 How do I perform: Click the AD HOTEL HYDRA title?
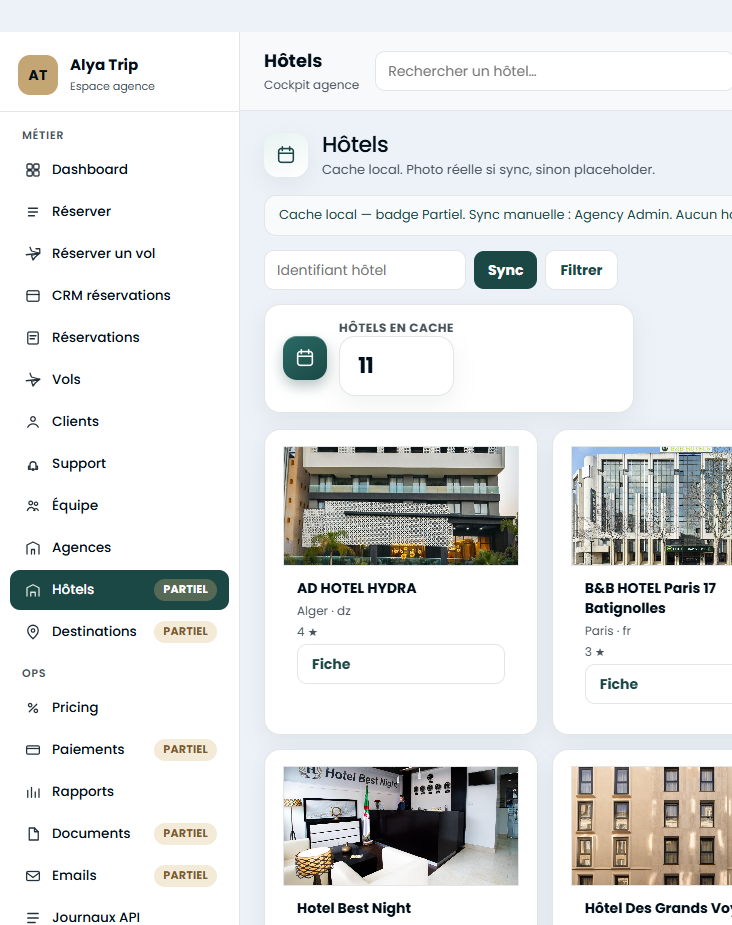coord(357,589)
